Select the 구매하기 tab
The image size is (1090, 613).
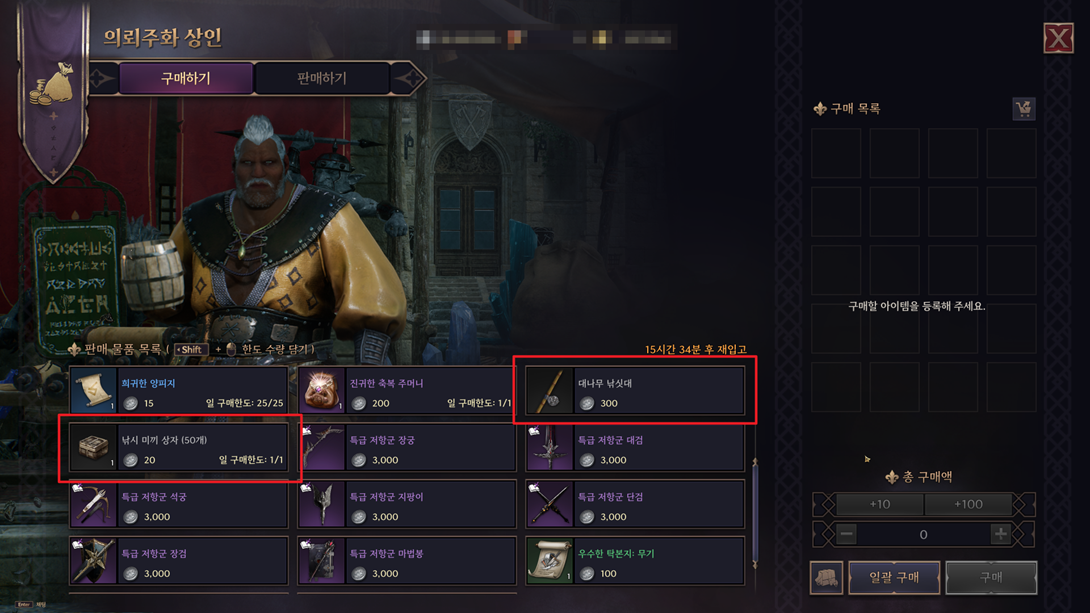coord(186,79)
